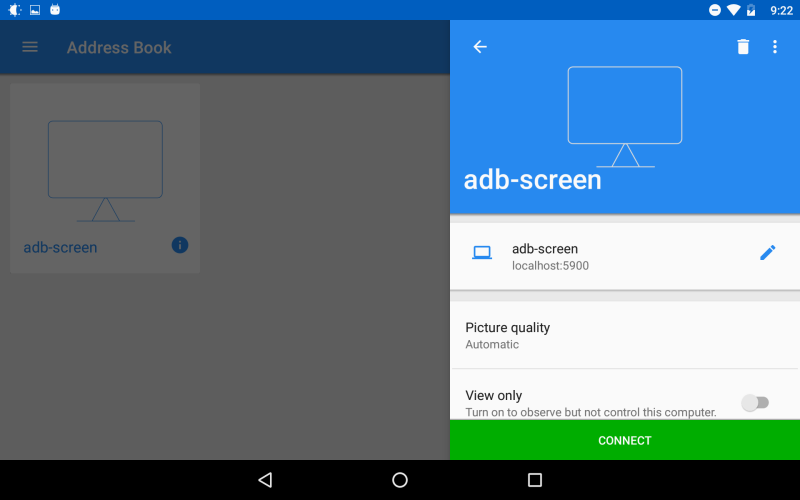Screen dimensions: 800x500
Task: Tap the adb-screen label on the card
Action: point(60,247)
